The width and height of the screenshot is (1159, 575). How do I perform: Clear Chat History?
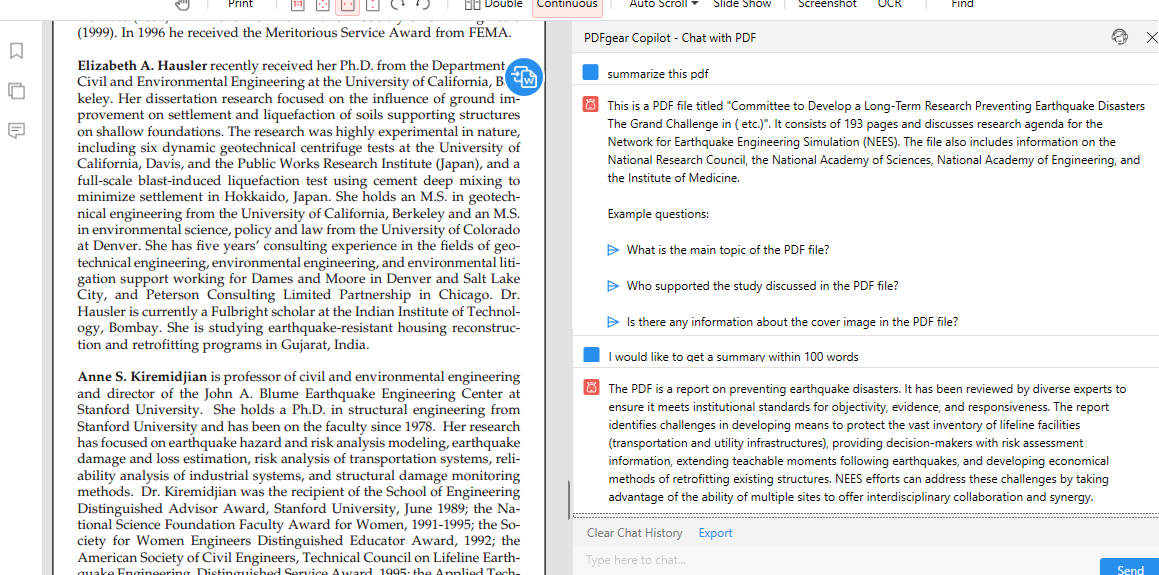[x=634, y=533]
